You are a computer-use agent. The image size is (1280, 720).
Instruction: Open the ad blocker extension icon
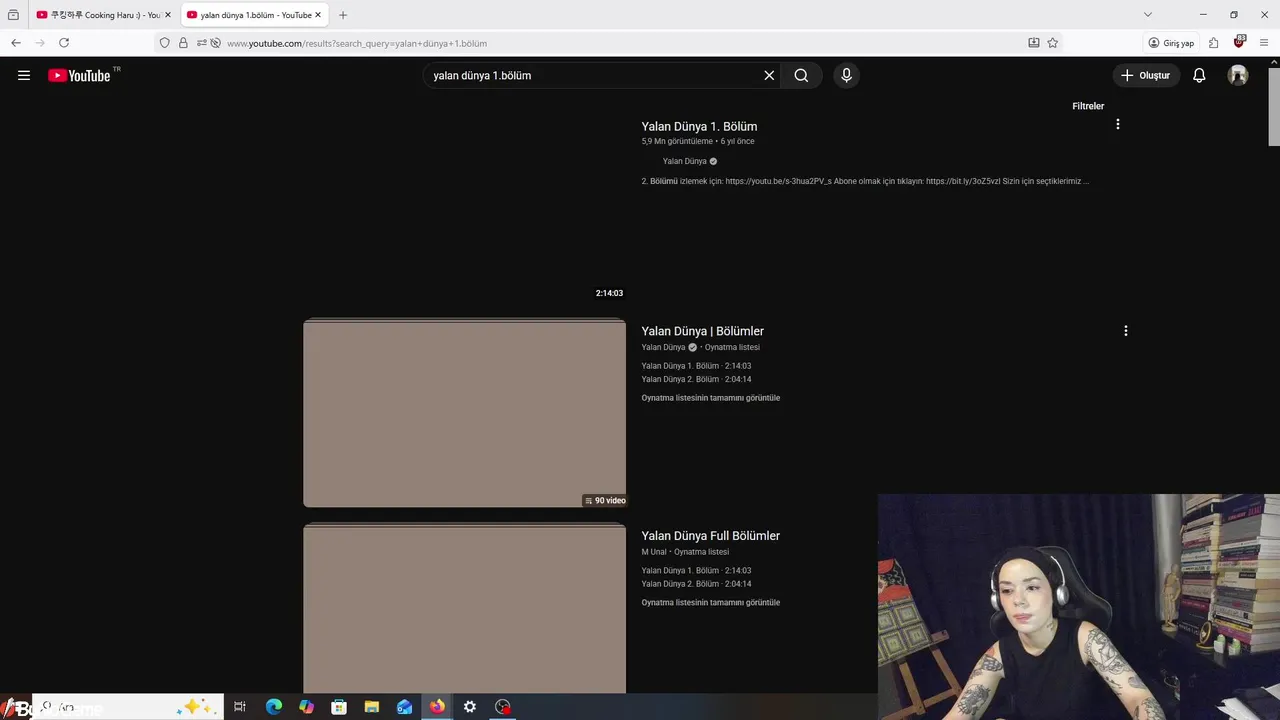point(1239,42)
